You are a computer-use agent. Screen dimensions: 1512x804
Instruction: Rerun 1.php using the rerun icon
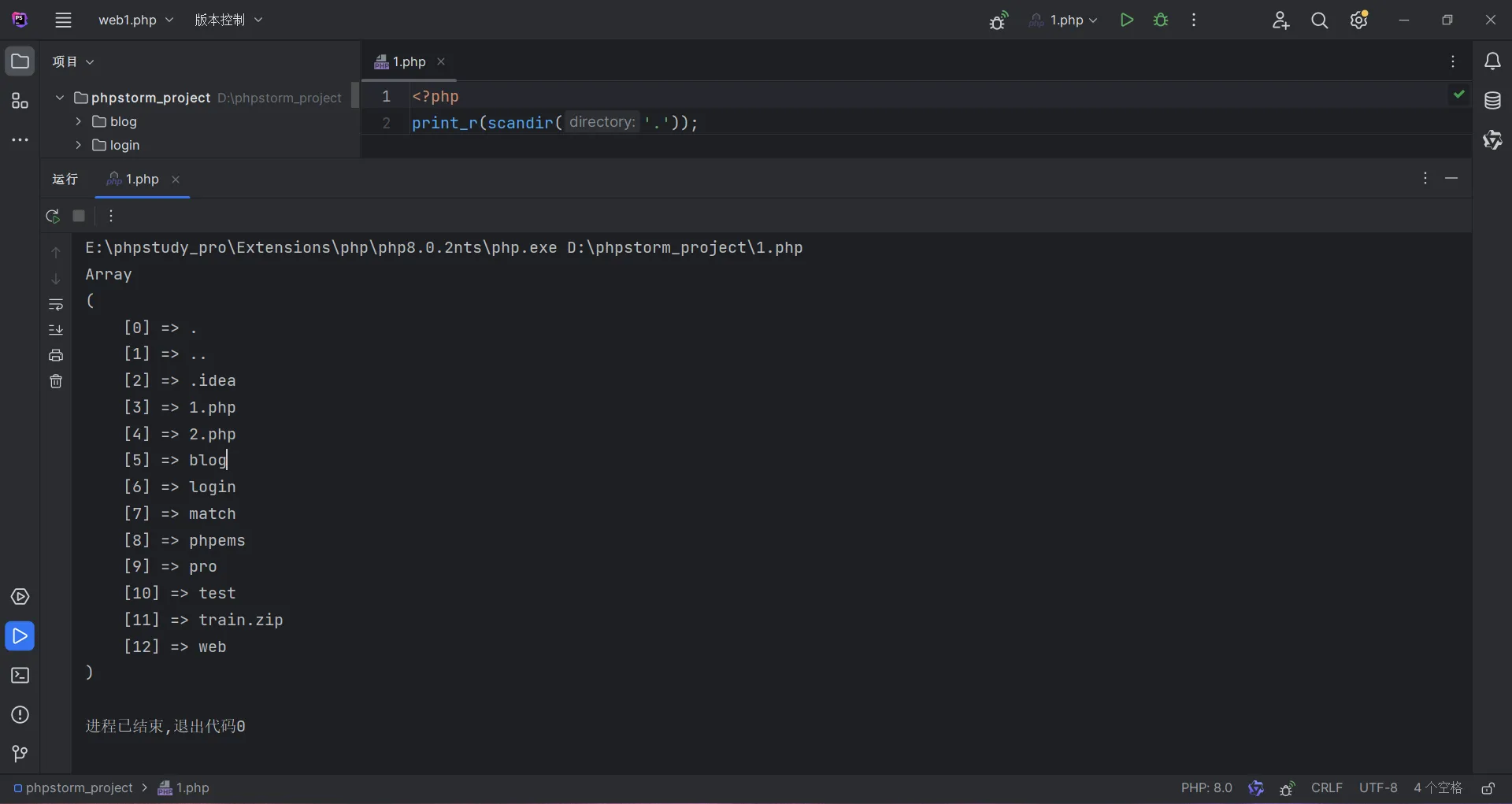point(53,216)
